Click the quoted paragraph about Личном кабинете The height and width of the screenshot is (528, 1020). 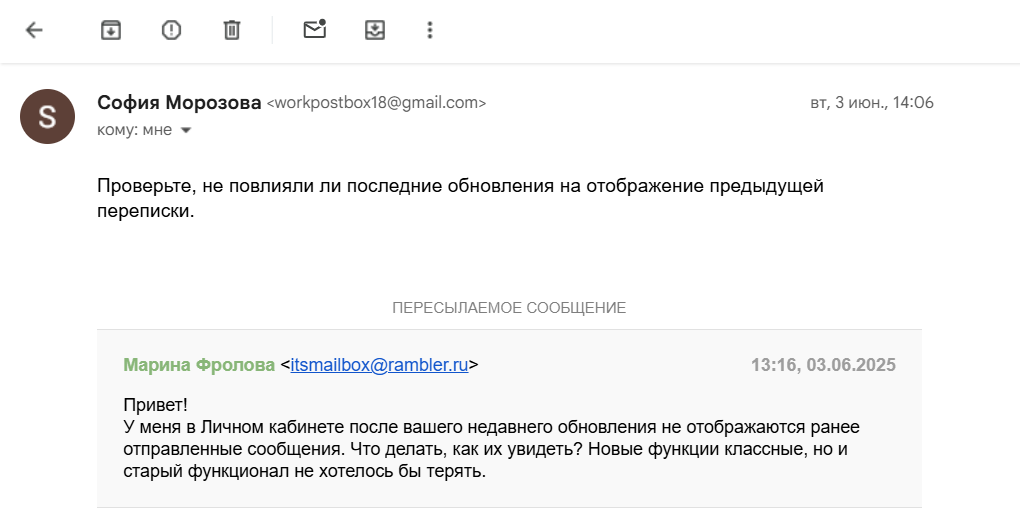(x=485, y=449)
